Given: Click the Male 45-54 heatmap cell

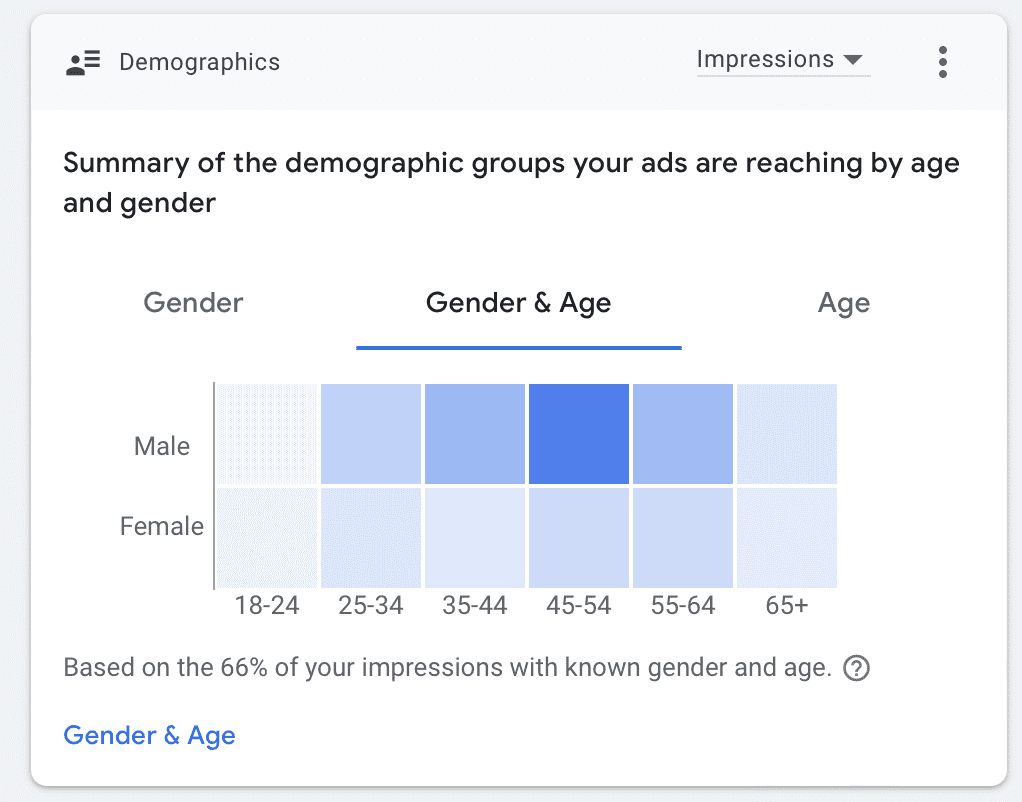Looking at the screenshot, I should coord(579,433).
